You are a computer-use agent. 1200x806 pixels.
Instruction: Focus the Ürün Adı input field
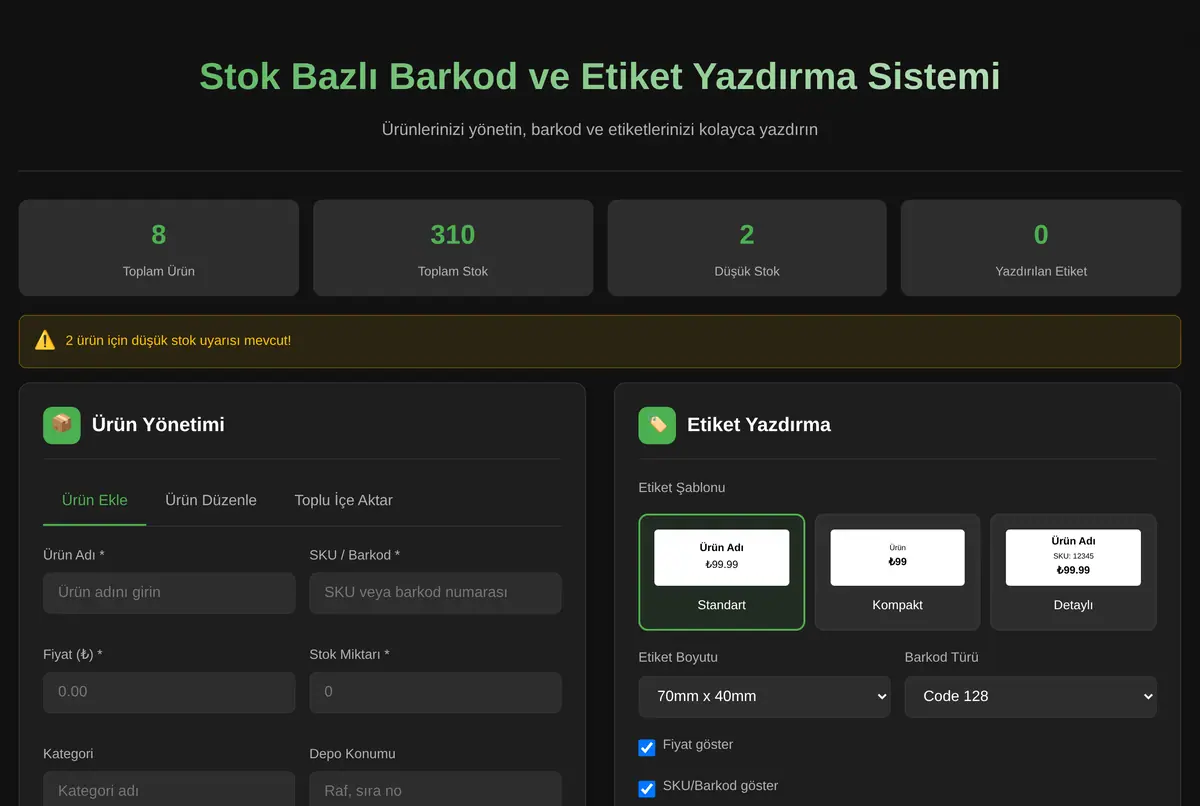click(x=169, y=593)
